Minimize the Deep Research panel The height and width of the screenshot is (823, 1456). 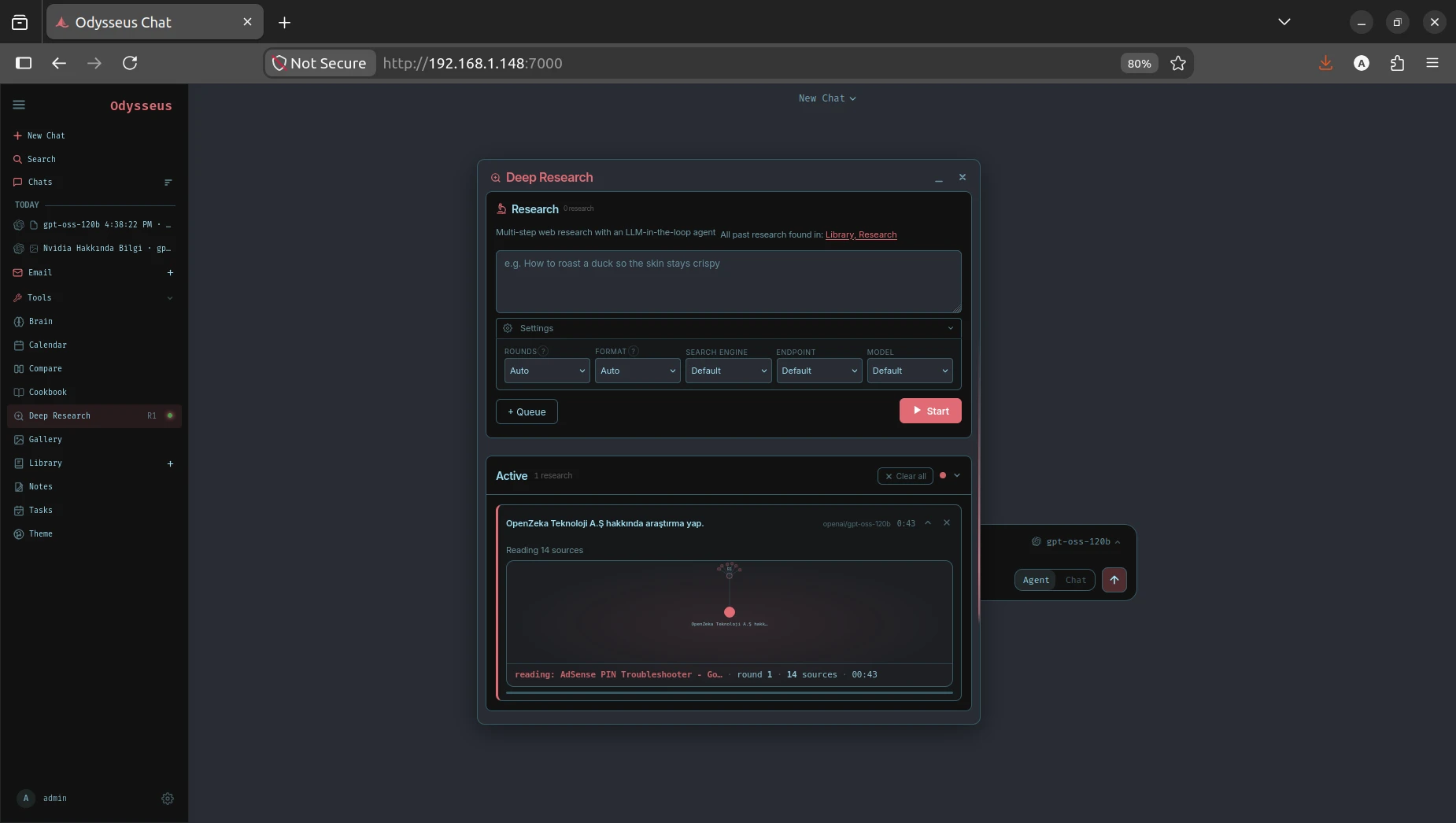(939, 178)
